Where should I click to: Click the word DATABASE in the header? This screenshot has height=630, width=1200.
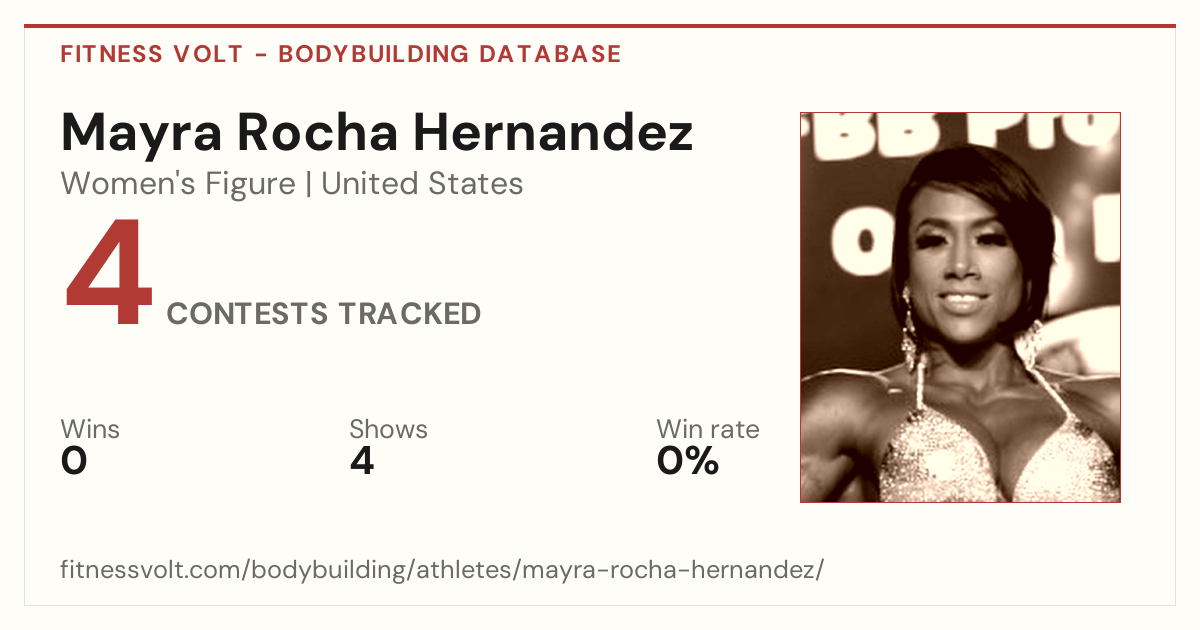(550, 54)
